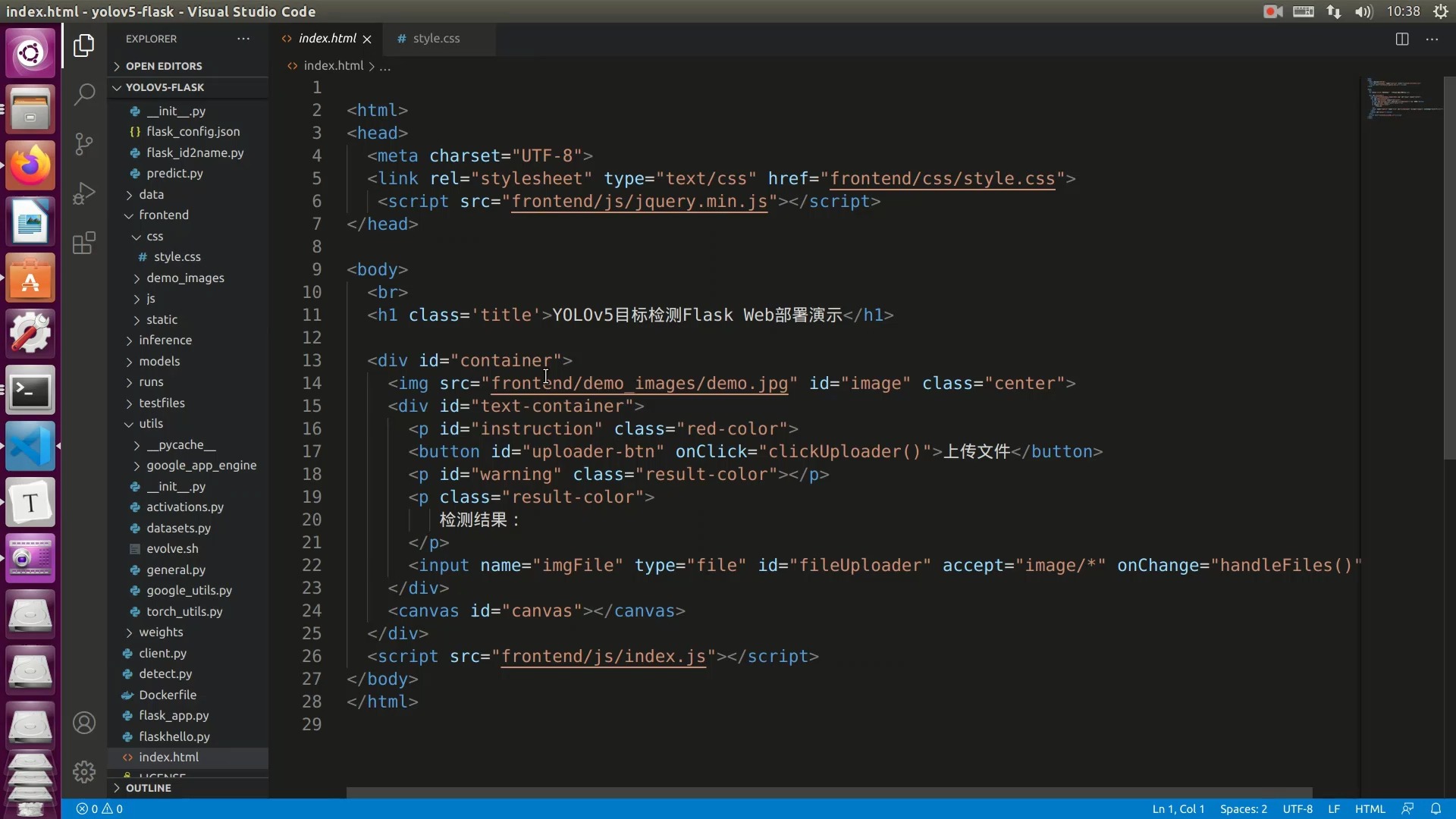Expand the utils folder in file tree
Image resolution: width=1456 pixels, height=819 pixels.
coord(150,423)
